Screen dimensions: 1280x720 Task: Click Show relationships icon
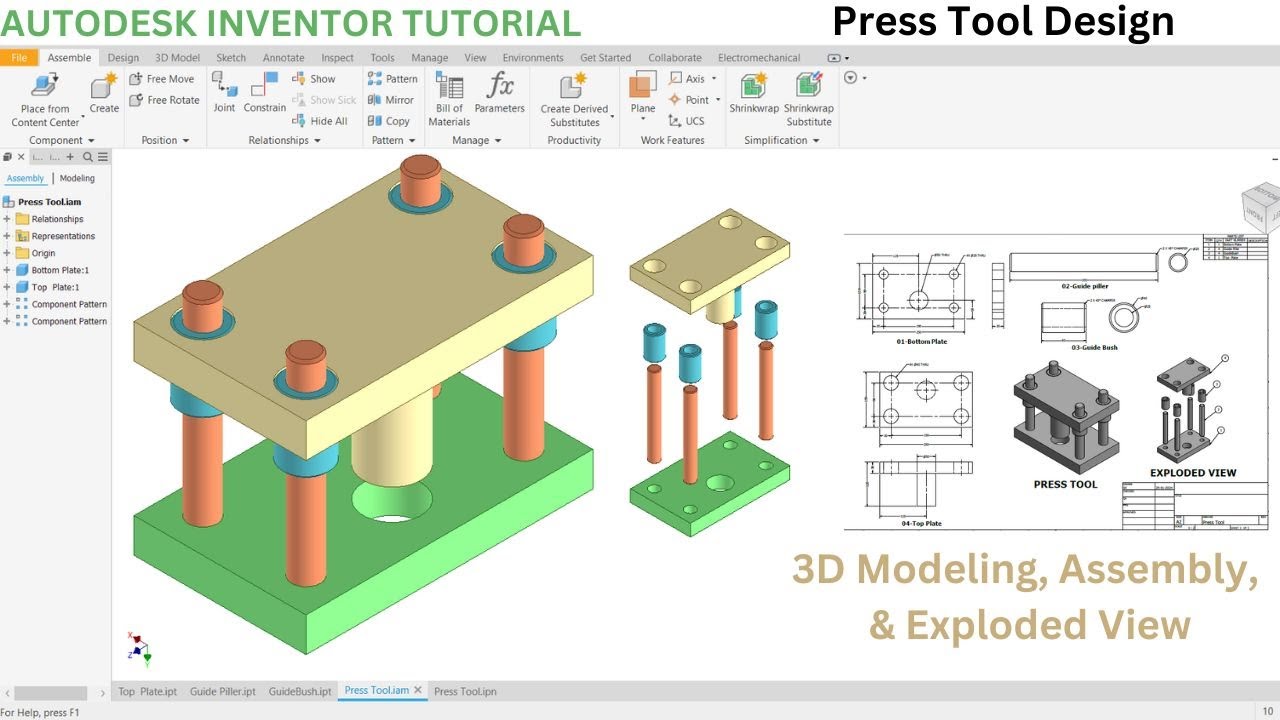pos(299,79)
